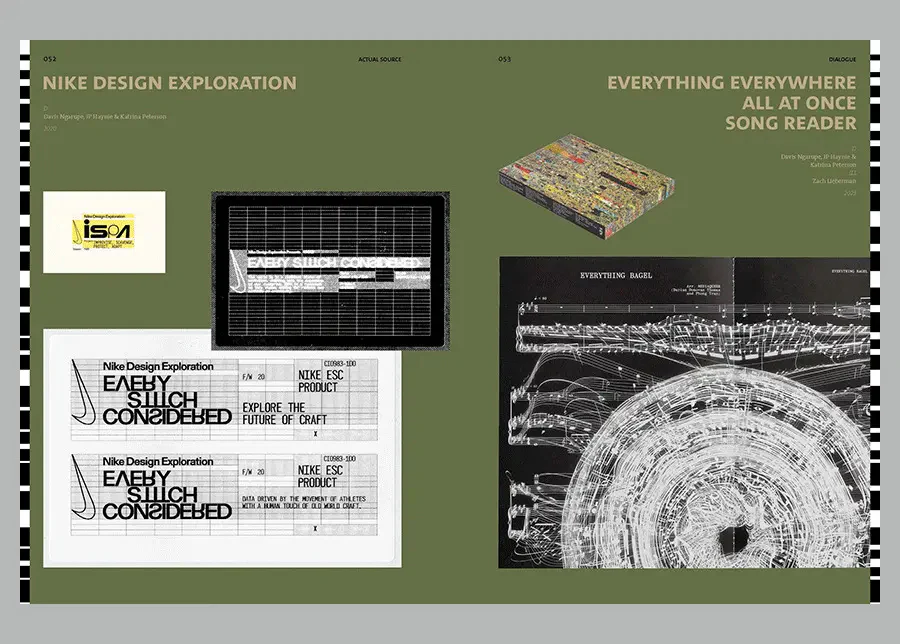Screen dimensions: 900x644
Task: Click F/W 20 on the upper label
Action: [x=253, y=377]
